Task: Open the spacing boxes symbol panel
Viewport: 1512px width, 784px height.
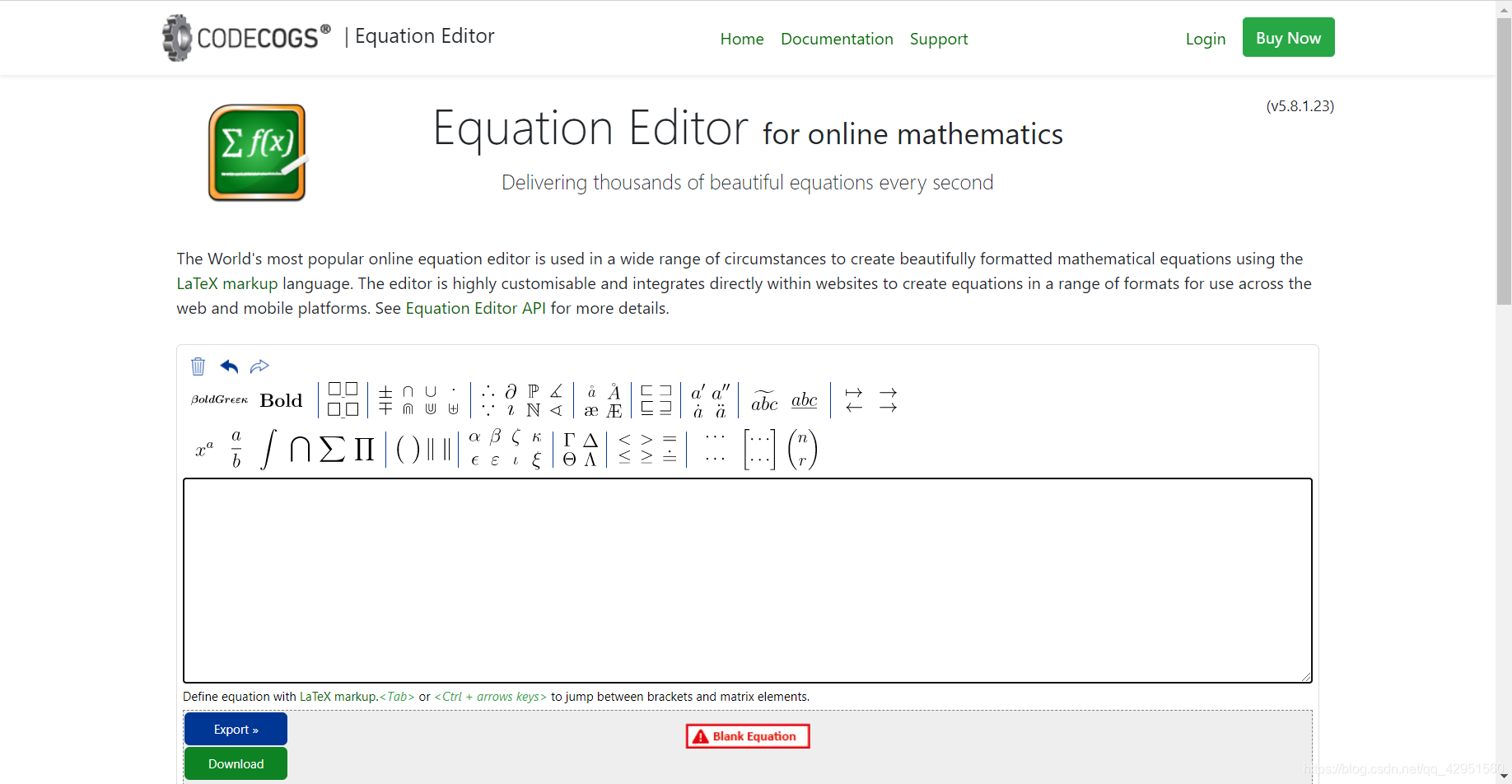Action: tap(343, 399)
